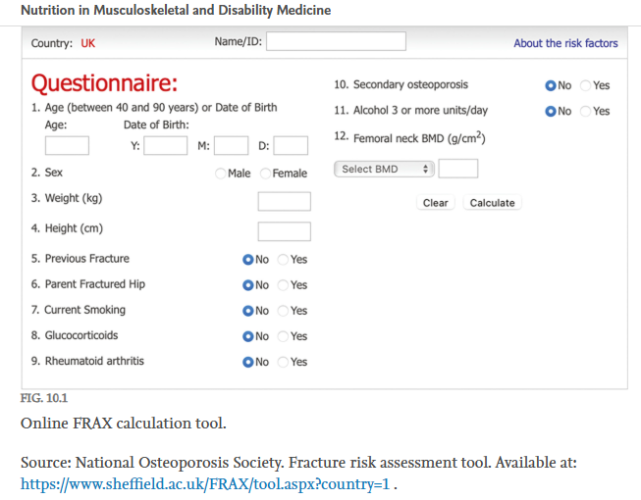Open the Select BMD dropdown
This screenshot has width=641, height=500.
(x=384, y=169)
